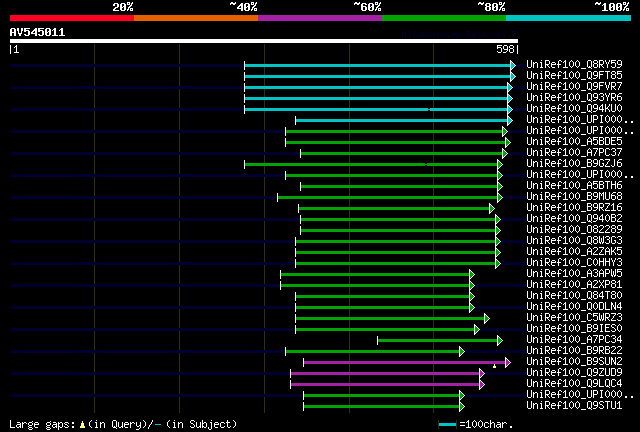
Task: Click the yellow large-gap marker under the B9SUN2 bar
Action: click(x=494, y=366)
